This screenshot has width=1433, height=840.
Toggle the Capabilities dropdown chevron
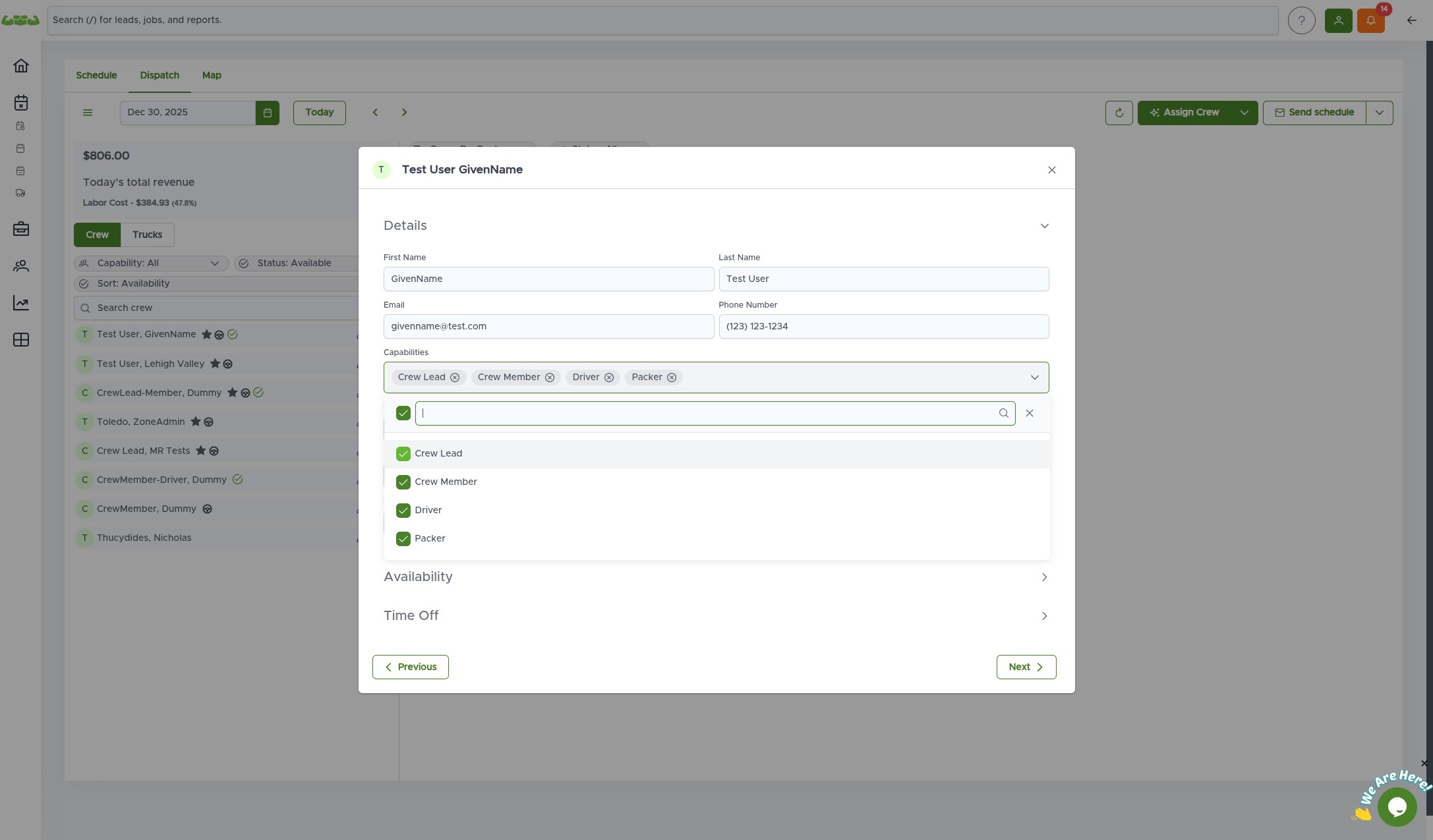pos(1034,378)
